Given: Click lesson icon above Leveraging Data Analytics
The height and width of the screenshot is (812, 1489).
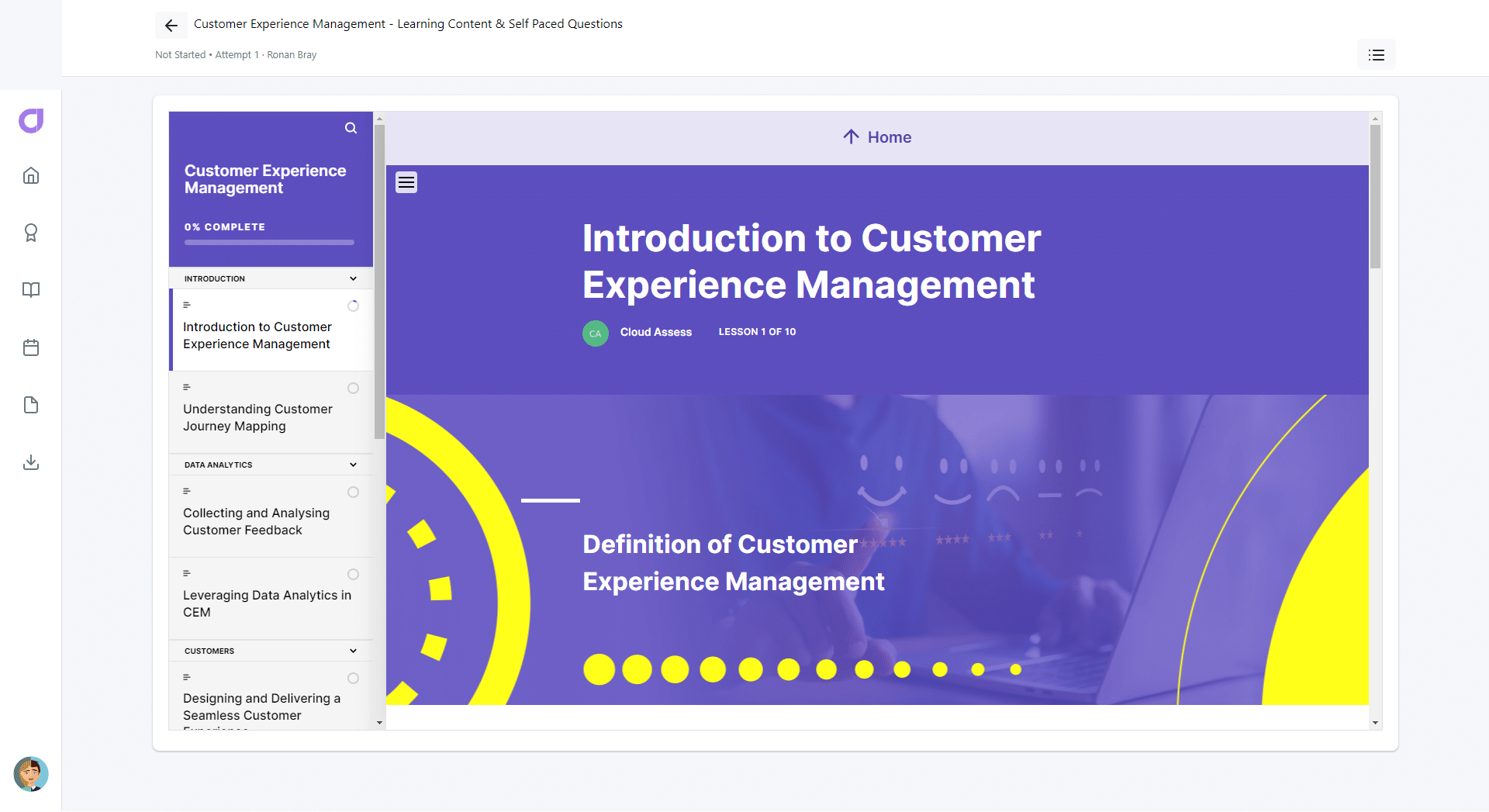Looking at the screenshot, I should tap(187, 574).
